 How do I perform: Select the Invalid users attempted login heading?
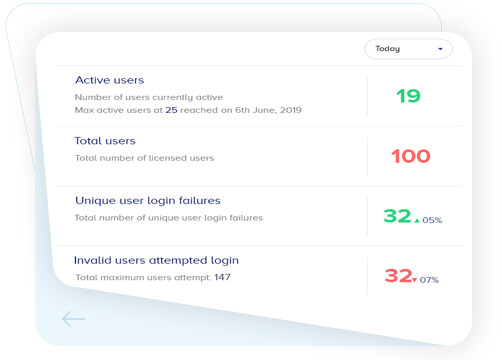click(156, 260)
